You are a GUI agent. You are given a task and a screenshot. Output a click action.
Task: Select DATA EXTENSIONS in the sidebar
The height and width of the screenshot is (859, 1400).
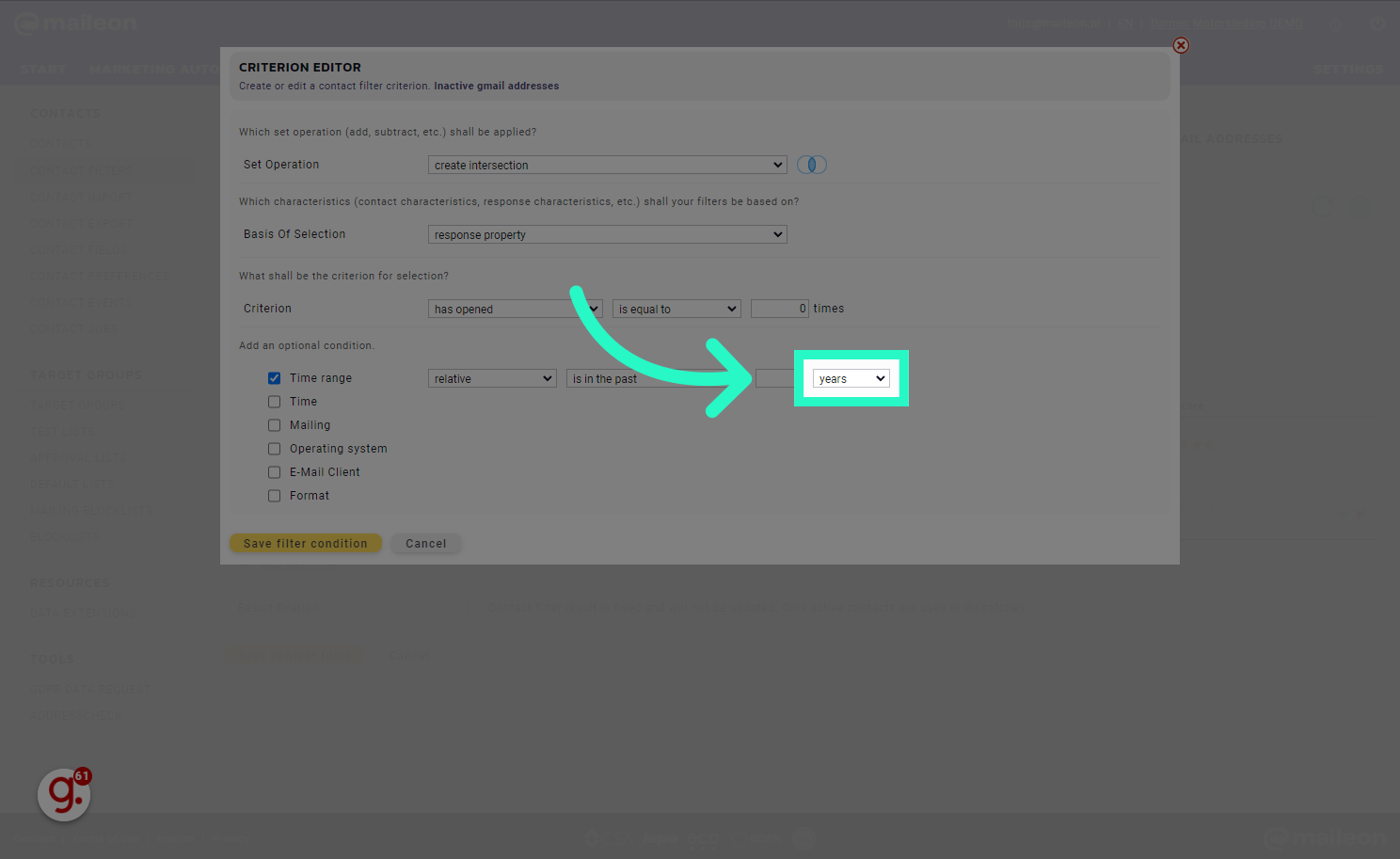83,612
